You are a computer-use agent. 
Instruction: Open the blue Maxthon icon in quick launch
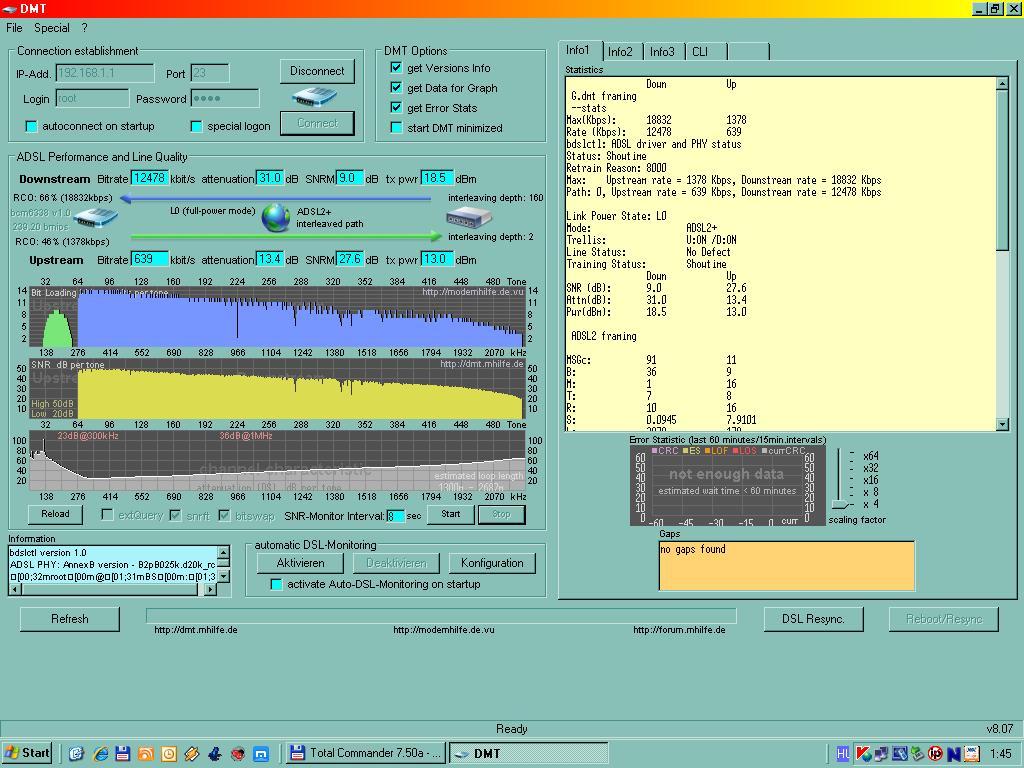pyautogui.click(x=261, y=753)
